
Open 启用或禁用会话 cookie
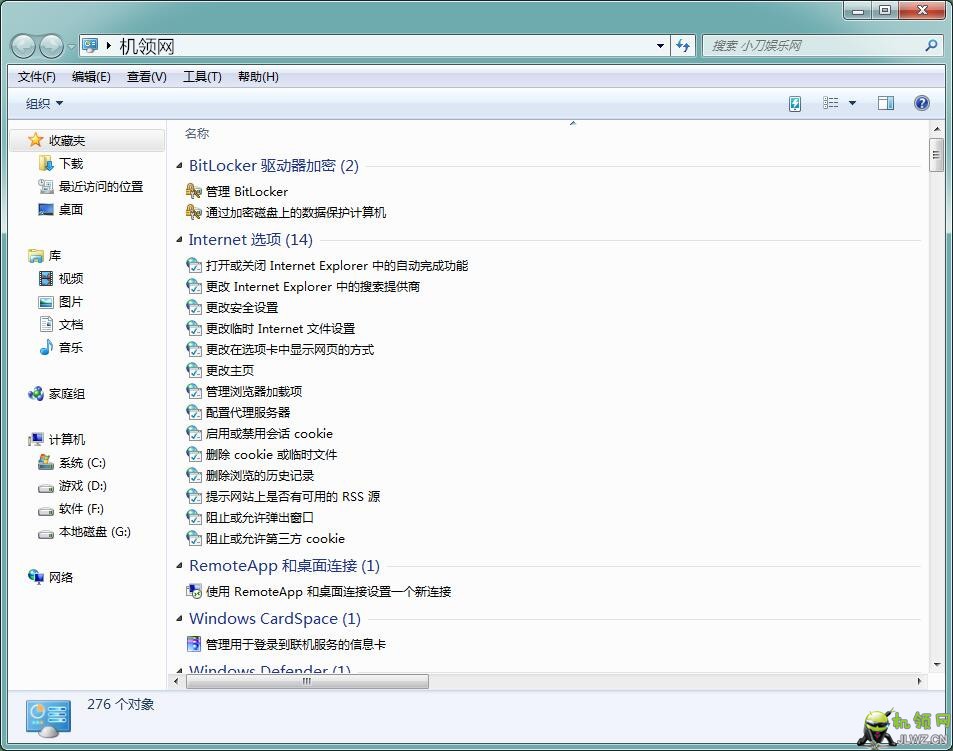pos(269,434)
